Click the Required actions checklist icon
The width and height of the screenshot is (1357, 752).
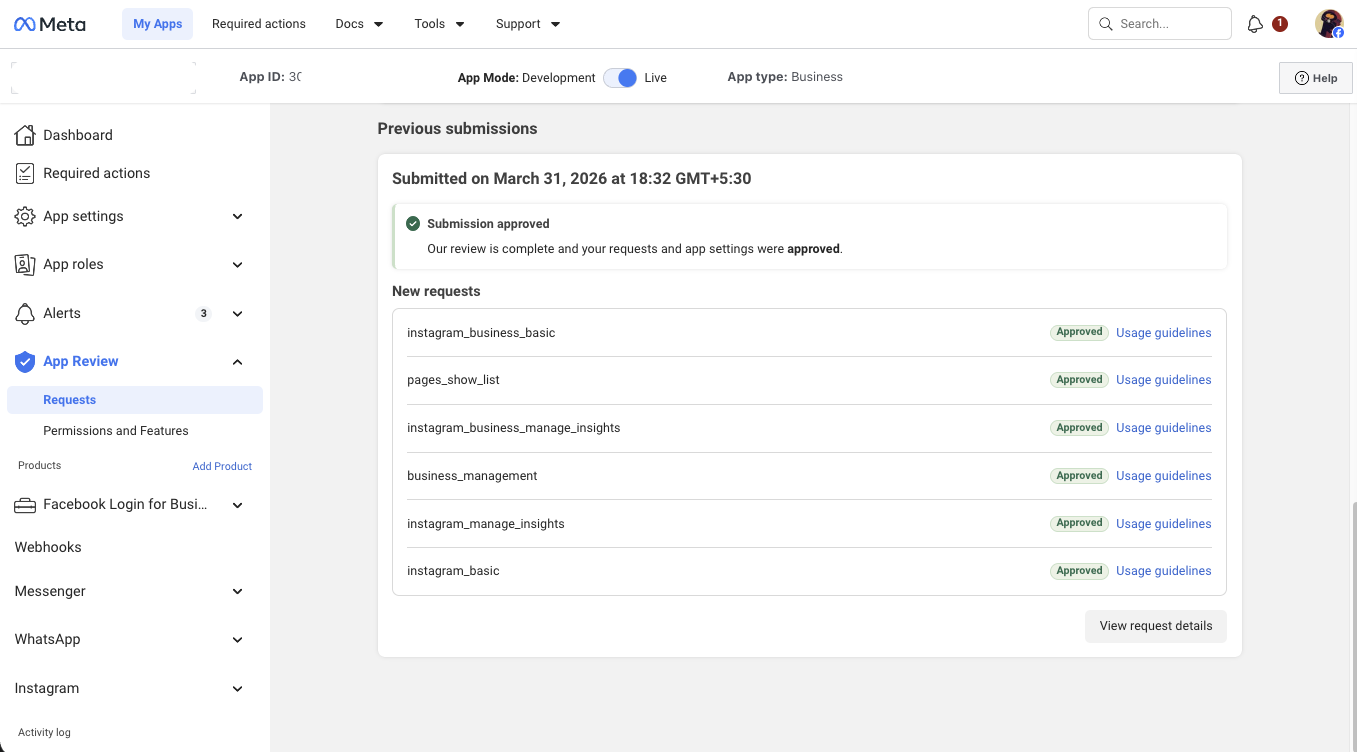coord(25,173)
